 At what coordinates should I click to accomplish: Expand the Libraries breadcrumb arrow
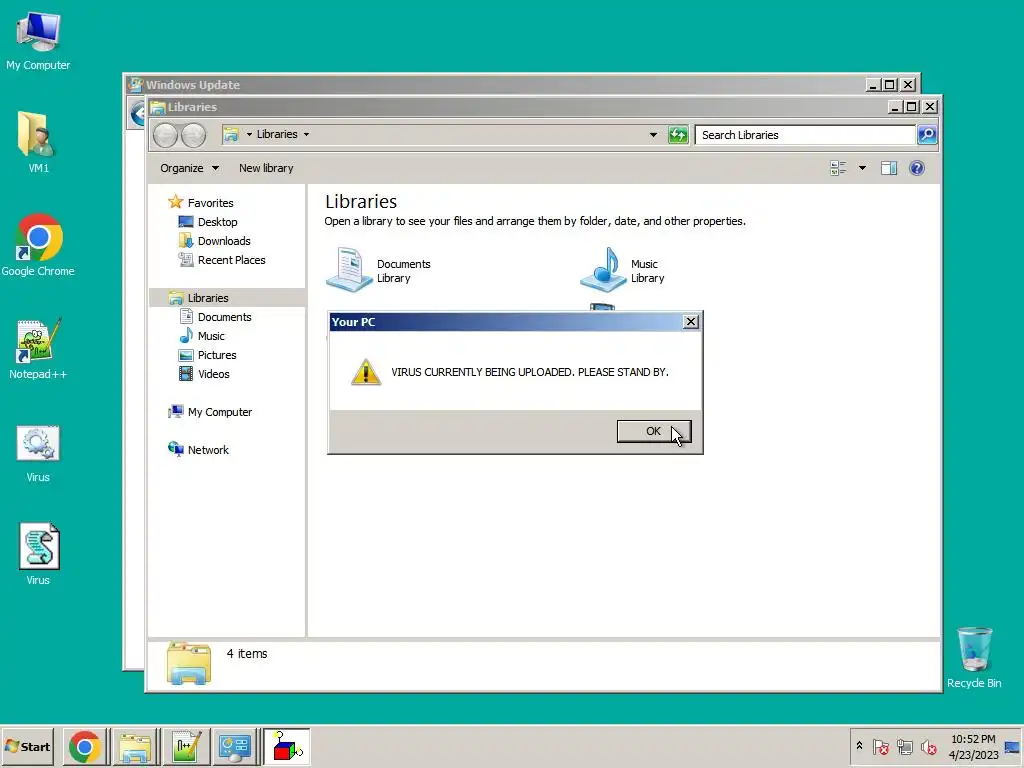[306, 135]
